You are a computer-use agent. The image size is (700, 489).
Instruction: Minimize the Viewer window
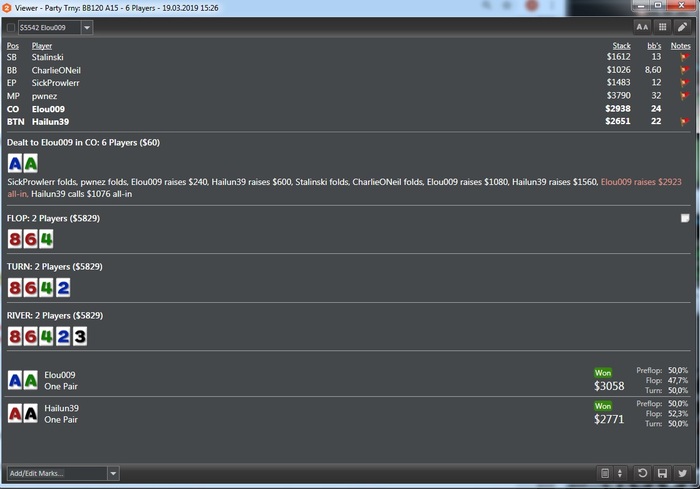[x=642, y=6]
